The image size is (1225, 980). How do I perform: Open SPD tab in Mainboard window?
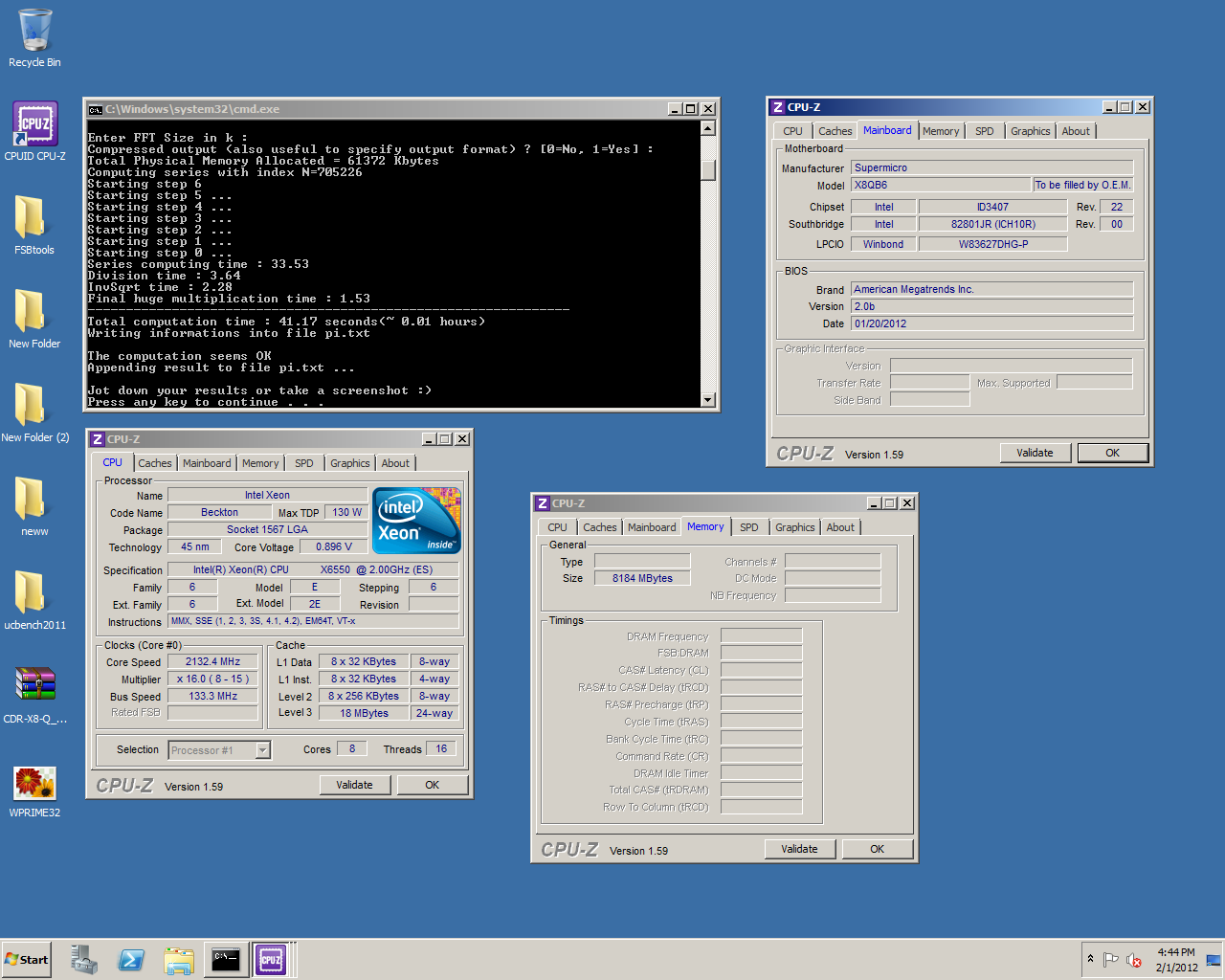click(x=985, y=131)
